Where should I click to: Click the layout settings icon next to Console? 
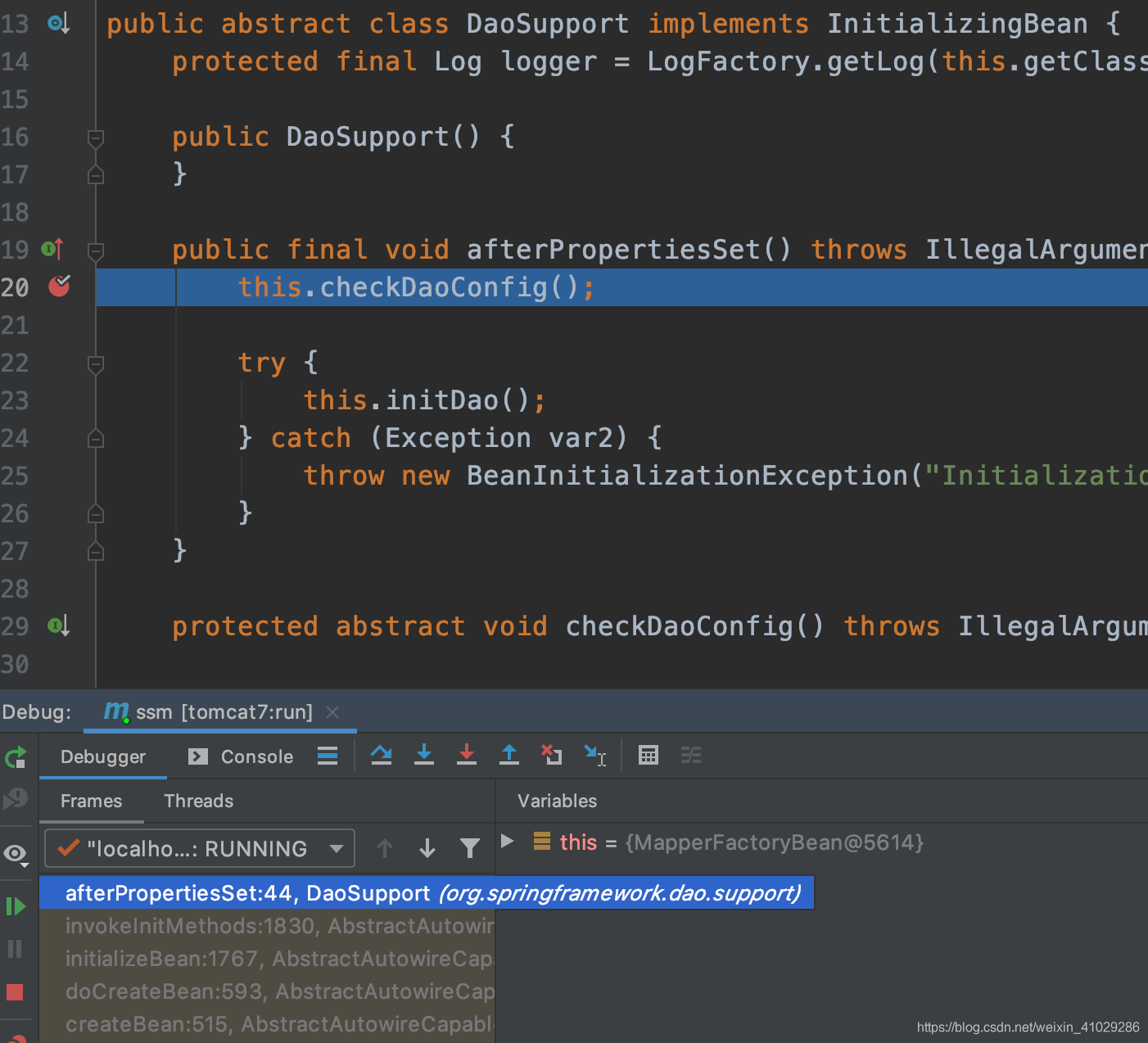(328, 756)
